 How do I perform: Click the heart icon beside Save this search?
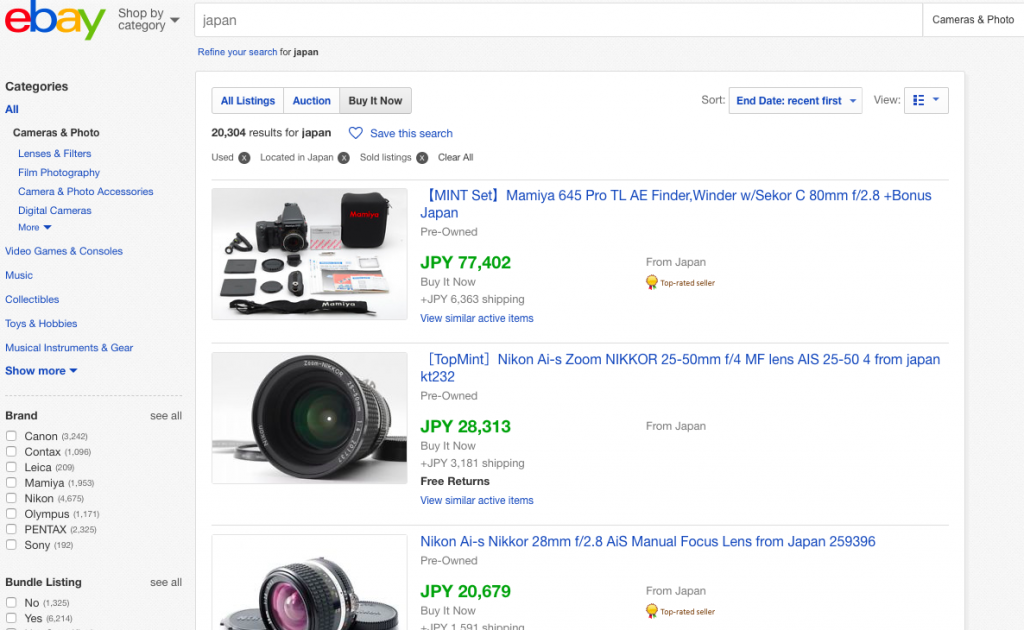(355, 133)
